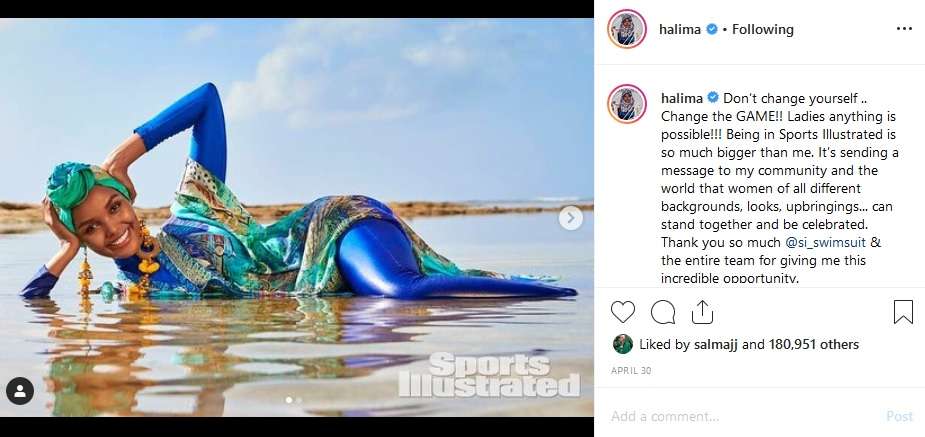
Task: Click the verified badge beside header username
Action: [711, 29]
